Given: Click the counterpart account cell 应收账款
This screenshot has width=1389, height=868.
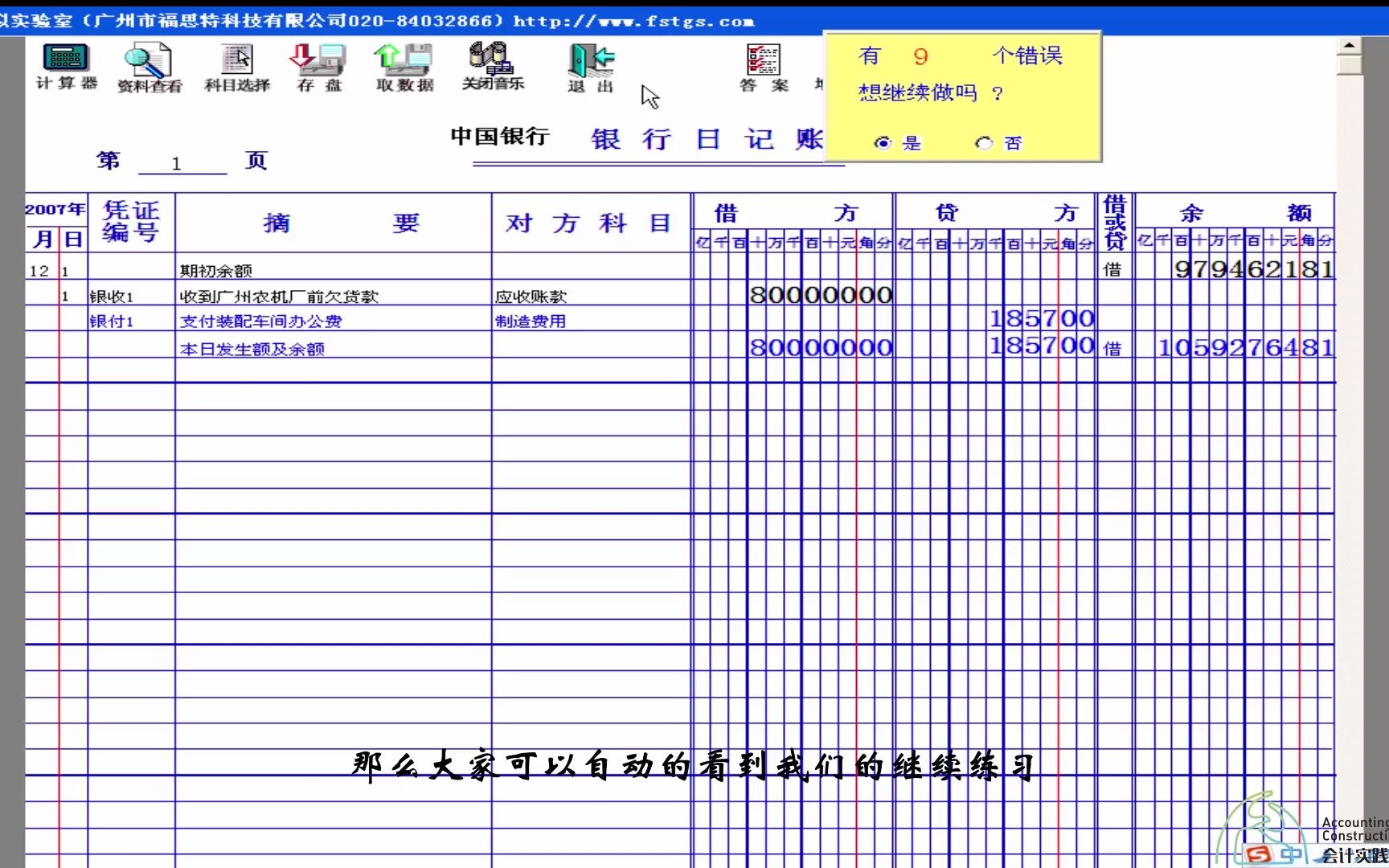Looking at the screenshot, I should coord(531,297).
